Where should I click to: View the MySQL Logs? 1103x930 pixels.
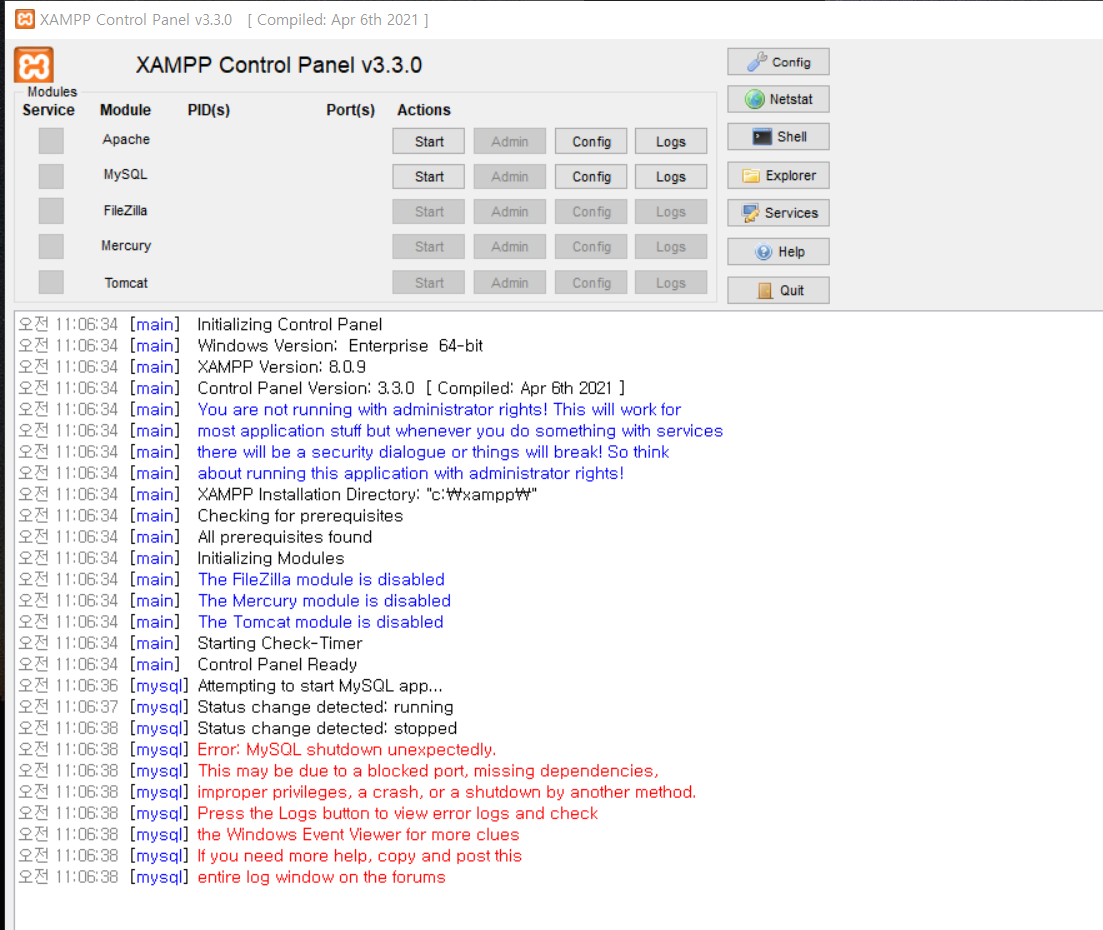(x=670, y=177)
